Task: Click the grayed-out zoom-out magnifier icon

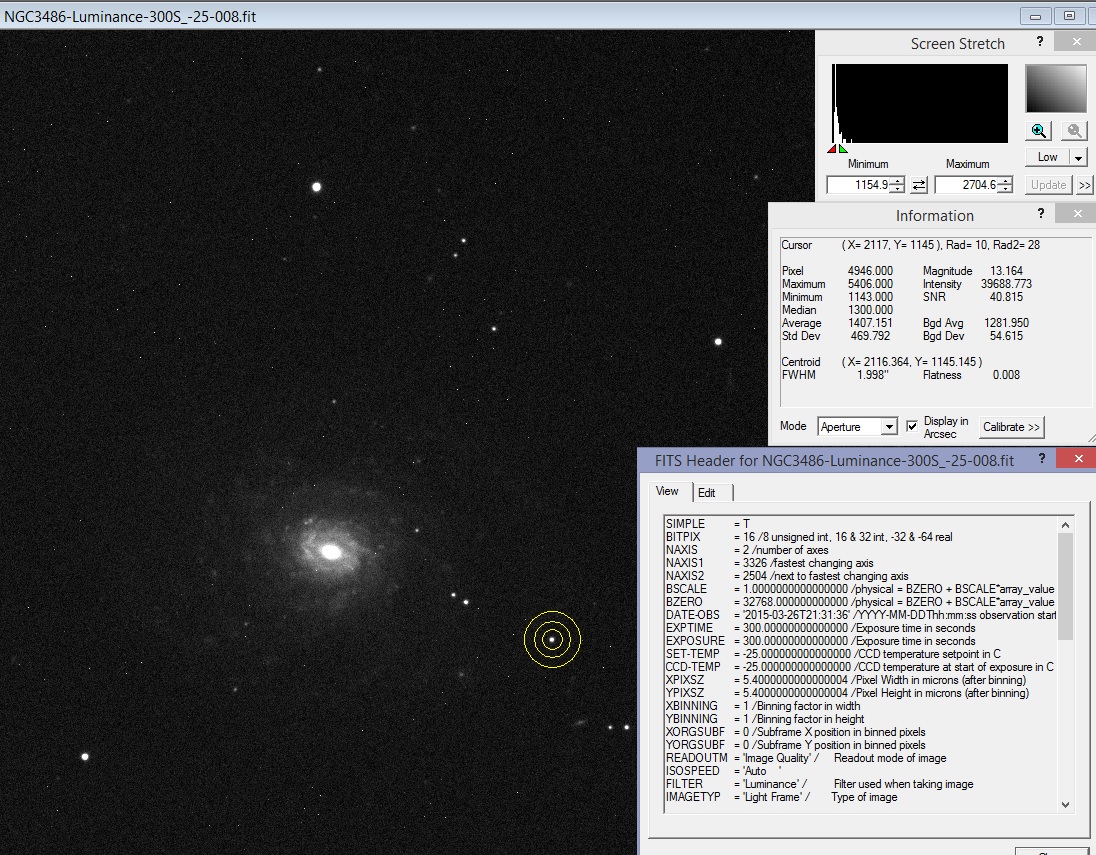Action: click(x=1073, y=130)
